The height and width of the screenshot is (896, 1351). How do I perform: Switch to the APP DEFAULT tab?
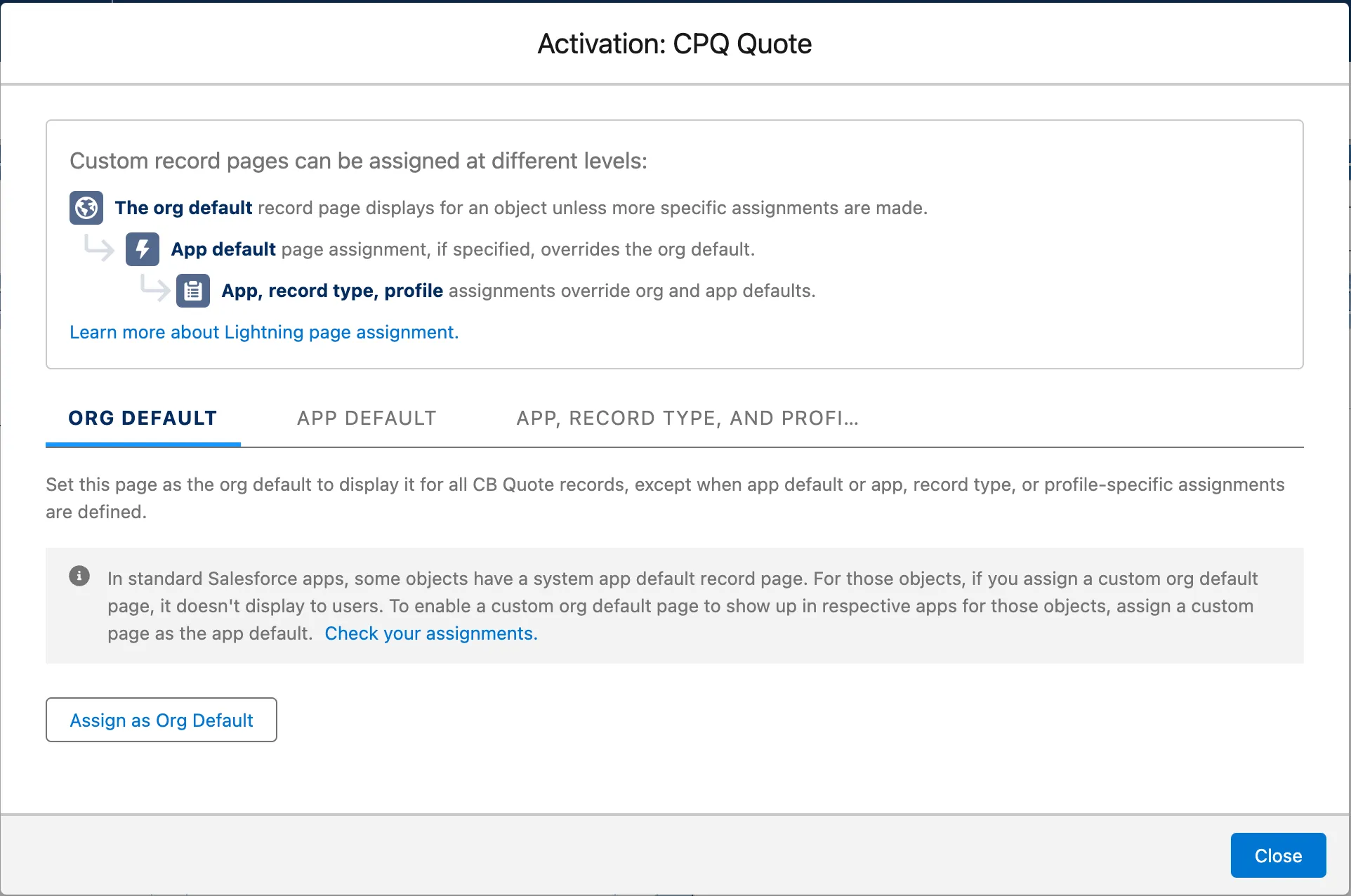[x=366, y=418]
